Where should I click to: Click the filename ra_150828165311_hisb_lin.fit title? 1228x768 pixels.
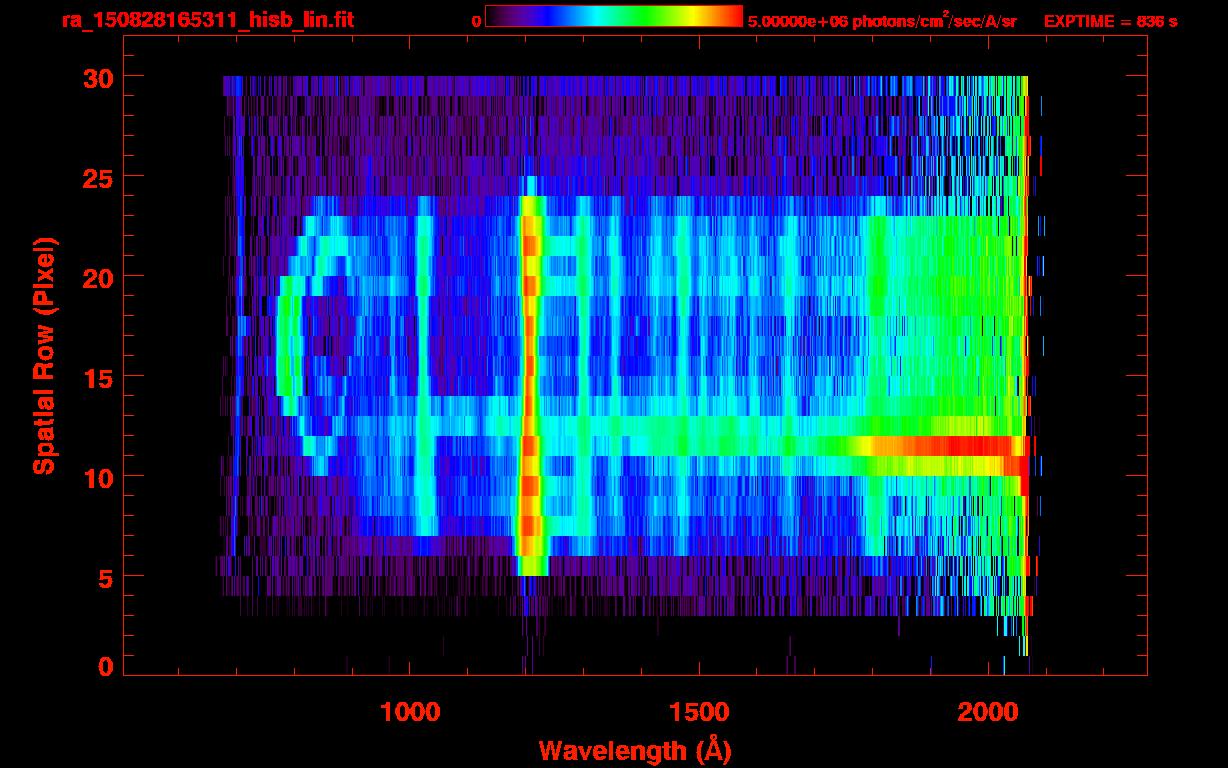(206, 20)
